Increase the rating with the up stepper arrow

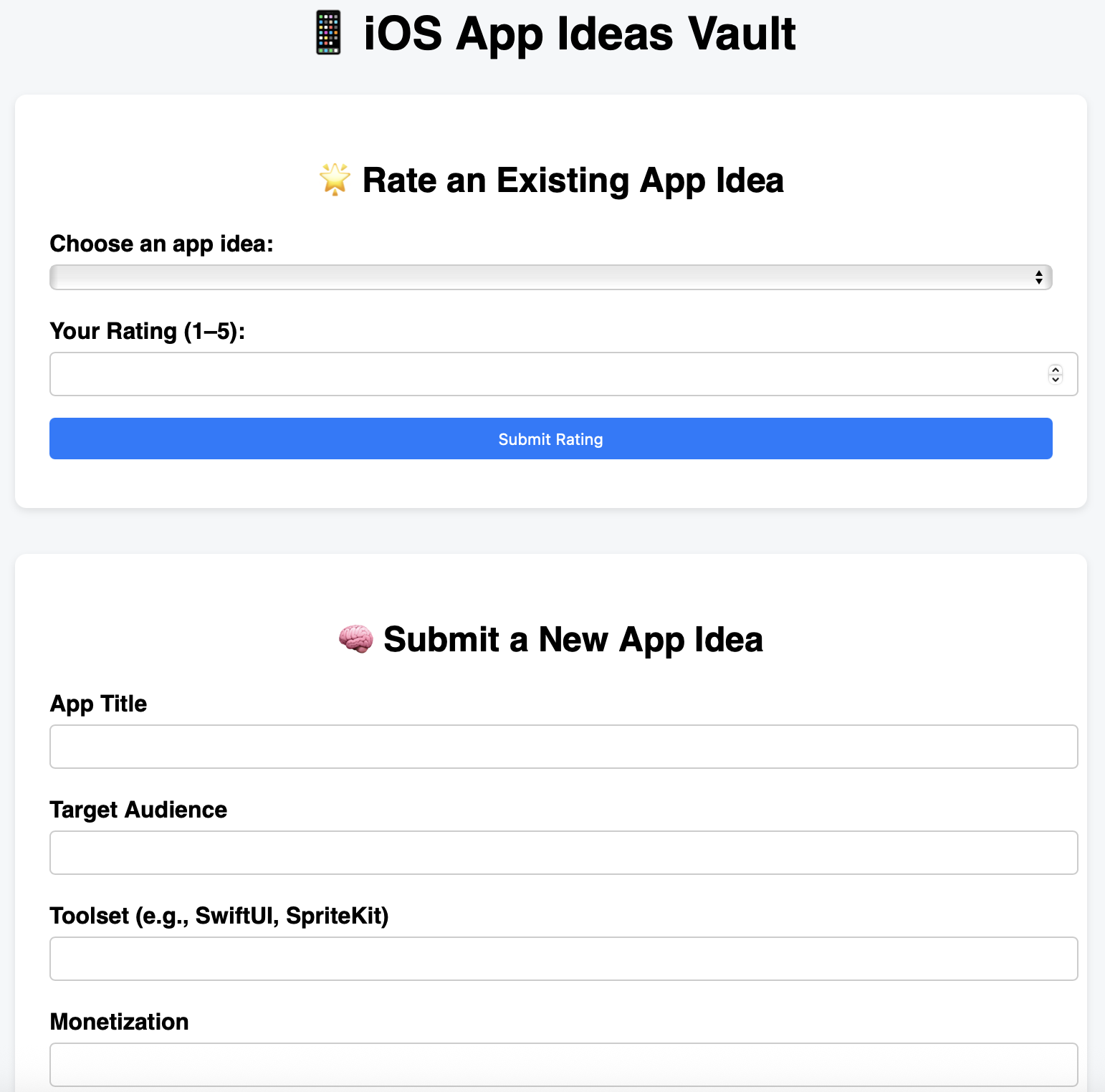click(1056, 370)
